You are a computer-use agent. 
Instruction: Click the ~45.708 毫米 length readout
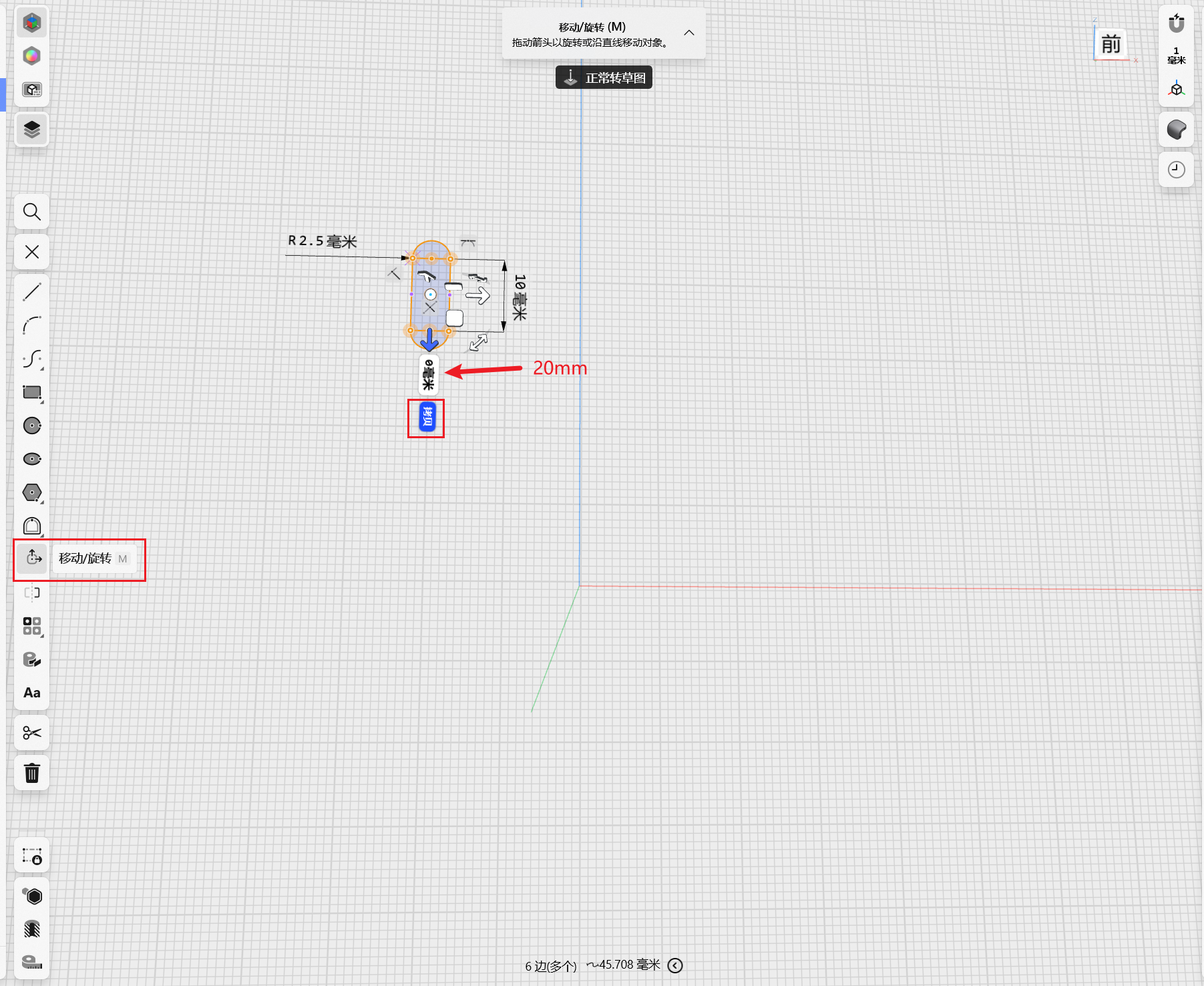[624, 965]
